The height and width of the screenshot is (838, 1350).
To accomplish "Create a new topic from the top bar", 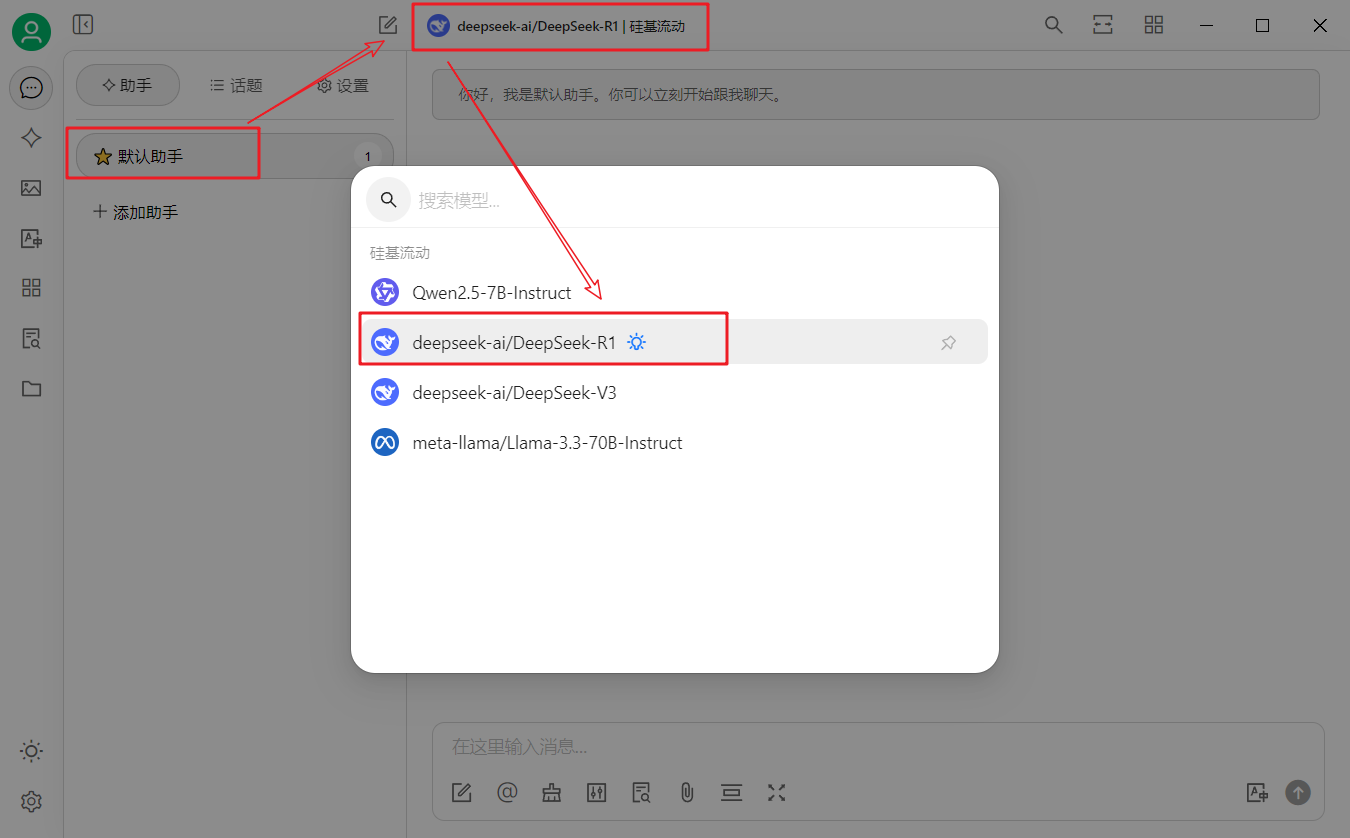I will (x=388, y=25).
